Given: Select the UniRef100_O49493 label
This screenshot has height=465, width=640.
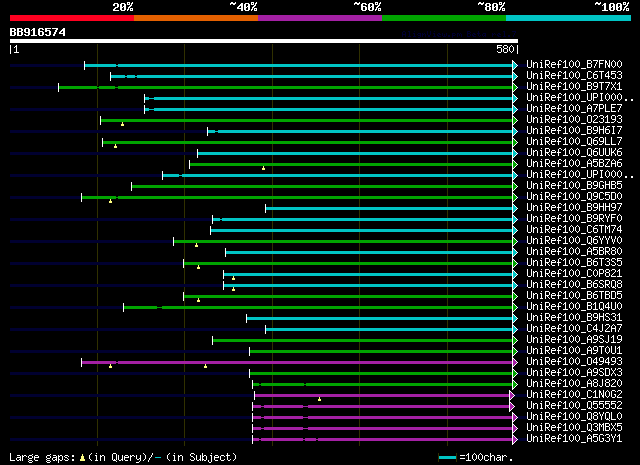Looking at the screenshot, I should [574, 362].
